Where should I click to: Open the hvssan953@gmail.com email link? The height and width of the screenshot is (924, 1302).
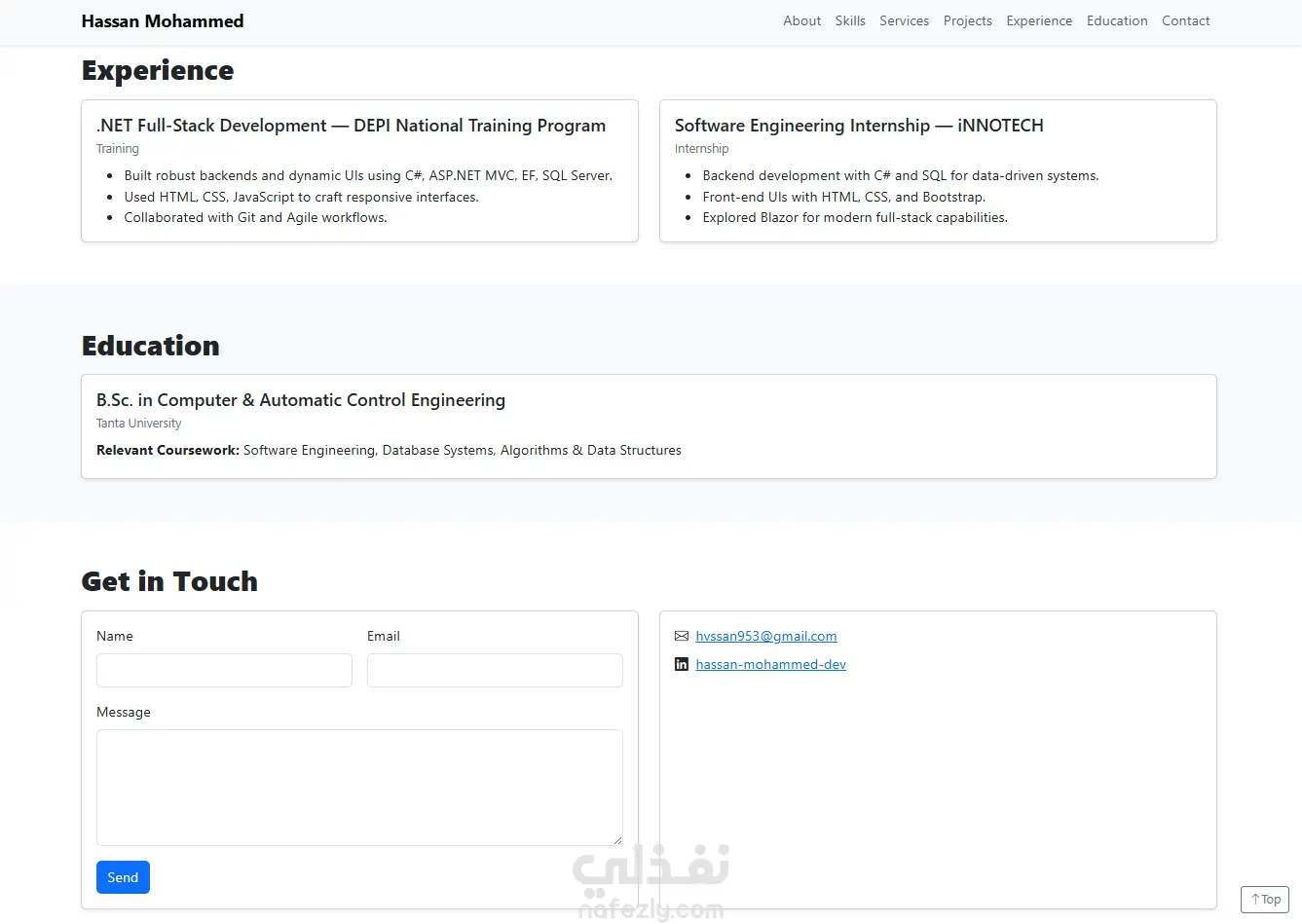pyautogui.click(x=766, y=637)
